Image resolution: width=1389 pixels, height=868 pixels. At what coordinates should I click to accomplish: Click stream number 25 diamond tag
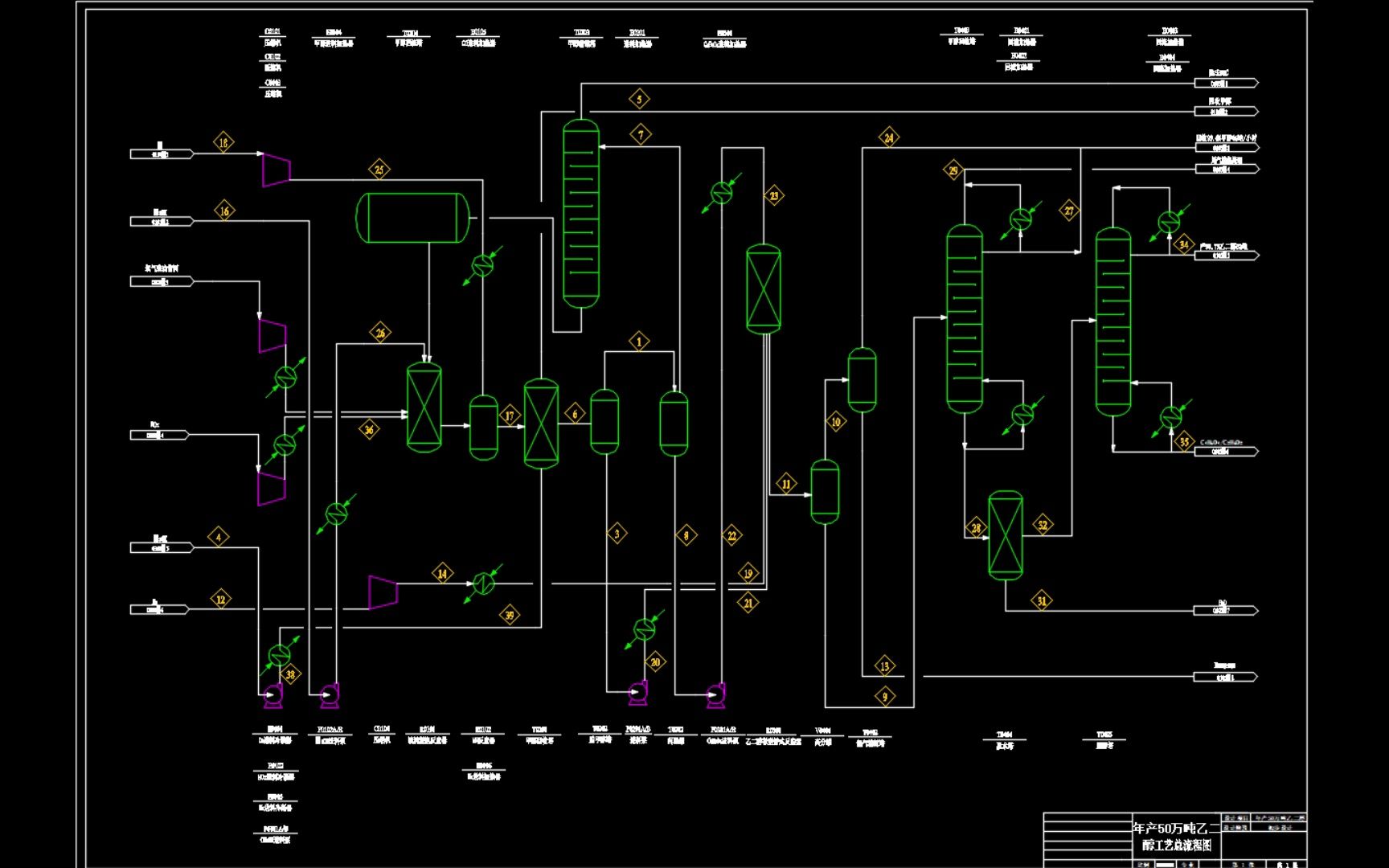click(x=379, y=169)
